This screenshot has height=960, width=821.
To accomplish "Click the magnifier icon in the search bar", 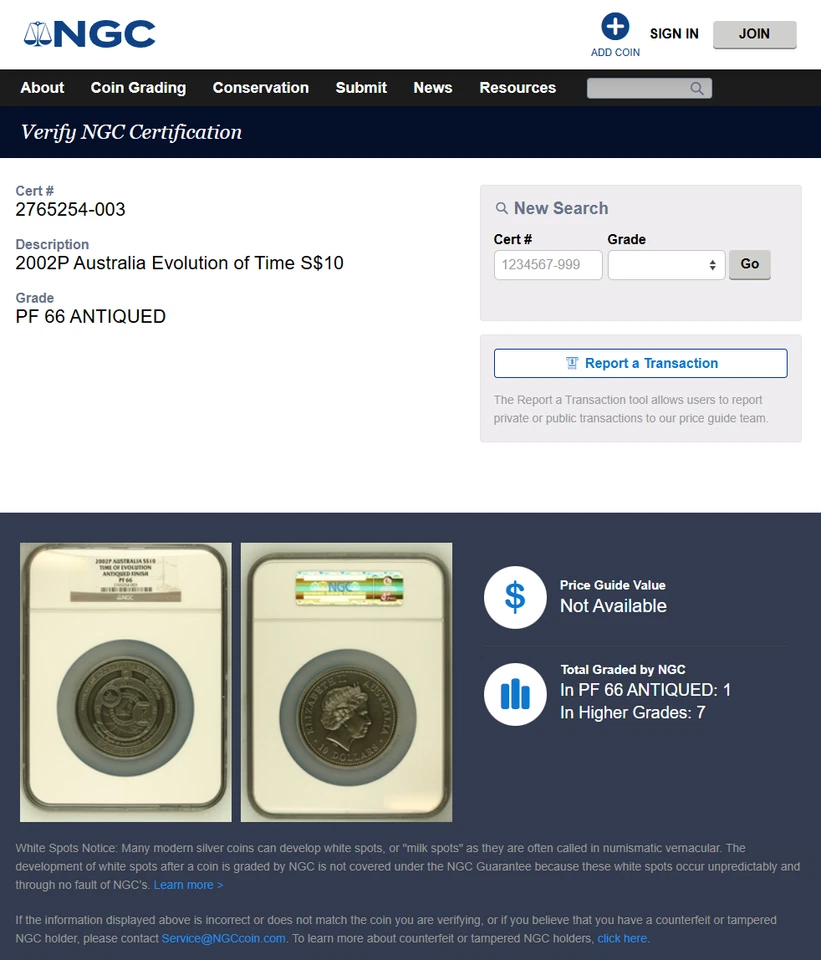I will pyautogui.click(x=697, y=88).
